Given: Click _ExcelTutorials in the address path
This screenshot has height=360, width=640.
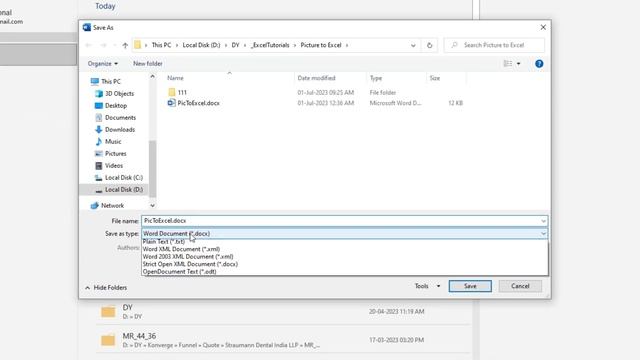Looking at the screenshot, I should click(270, 45).
